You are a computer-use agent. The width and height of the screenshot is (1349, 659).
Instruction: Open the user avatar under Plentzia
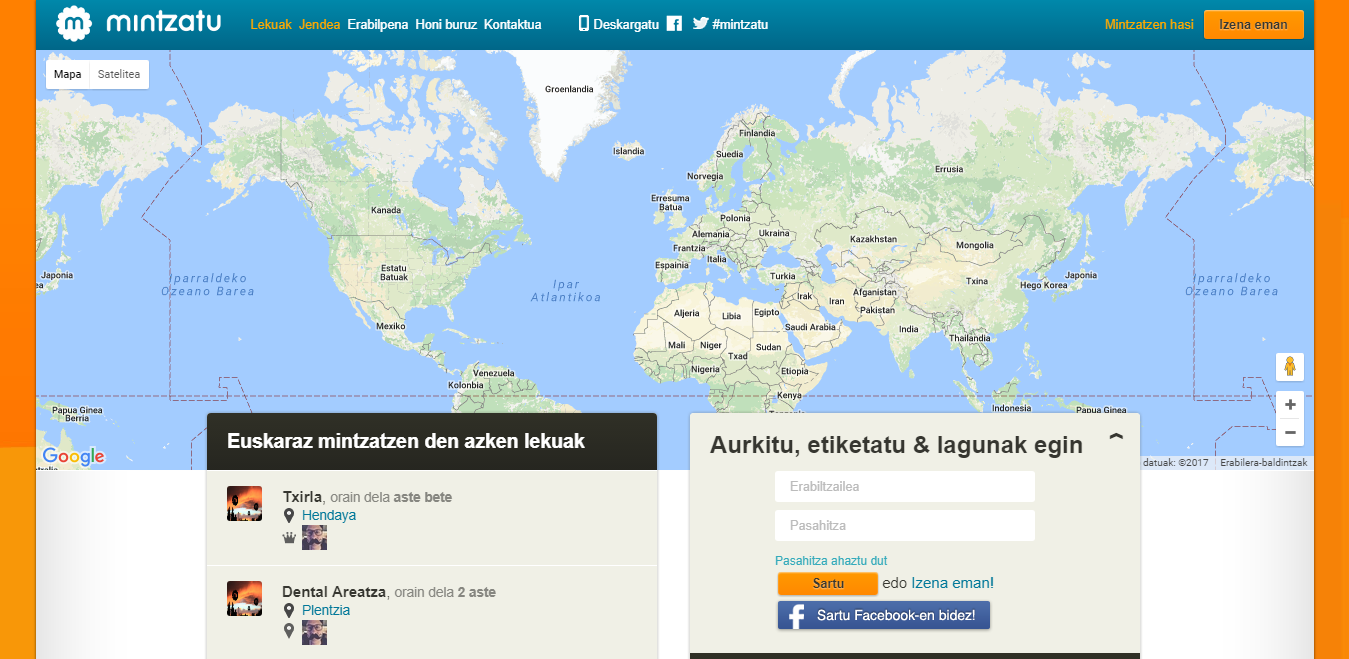pos(314,633)
